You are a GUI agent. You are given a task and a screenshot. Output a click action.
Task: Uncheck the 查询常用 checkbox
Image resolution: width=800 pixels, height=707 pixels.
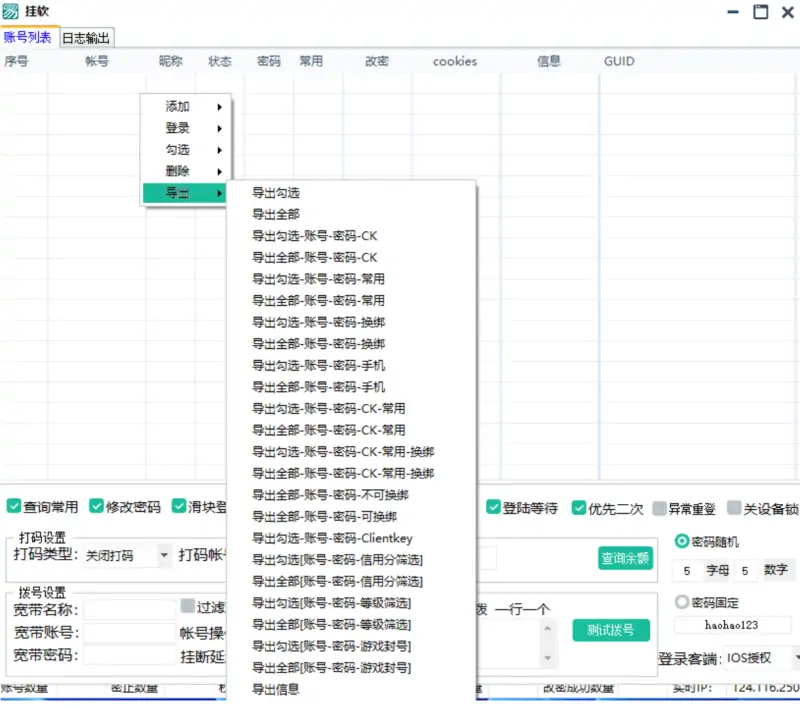12,507
